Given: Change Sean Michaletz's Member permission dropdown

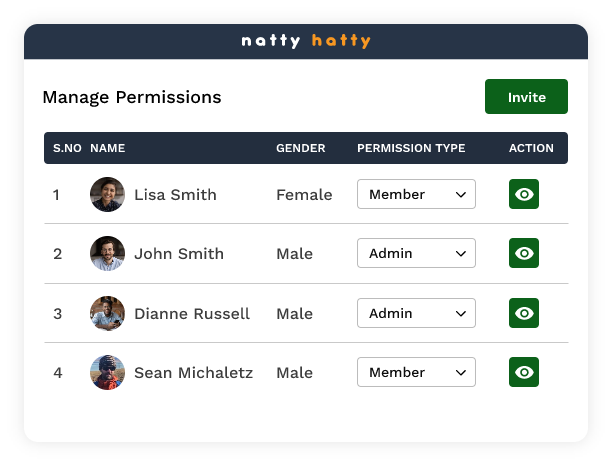Looking at the screenshot, I should point(416,372).
